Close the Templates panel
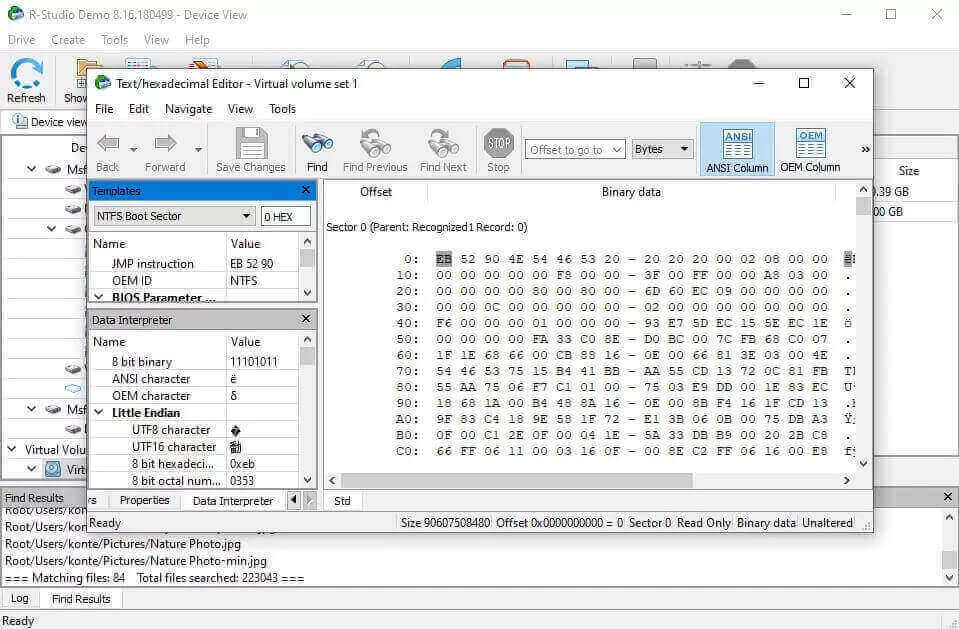This screenshot has height=629, width=959. coord(306,190)
